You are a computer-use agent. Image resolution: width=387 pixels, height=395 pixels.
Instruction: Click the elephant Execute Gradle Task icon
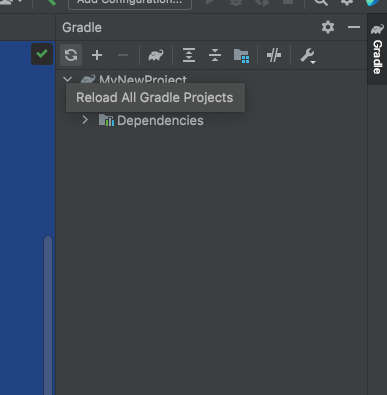click(156, 55)
